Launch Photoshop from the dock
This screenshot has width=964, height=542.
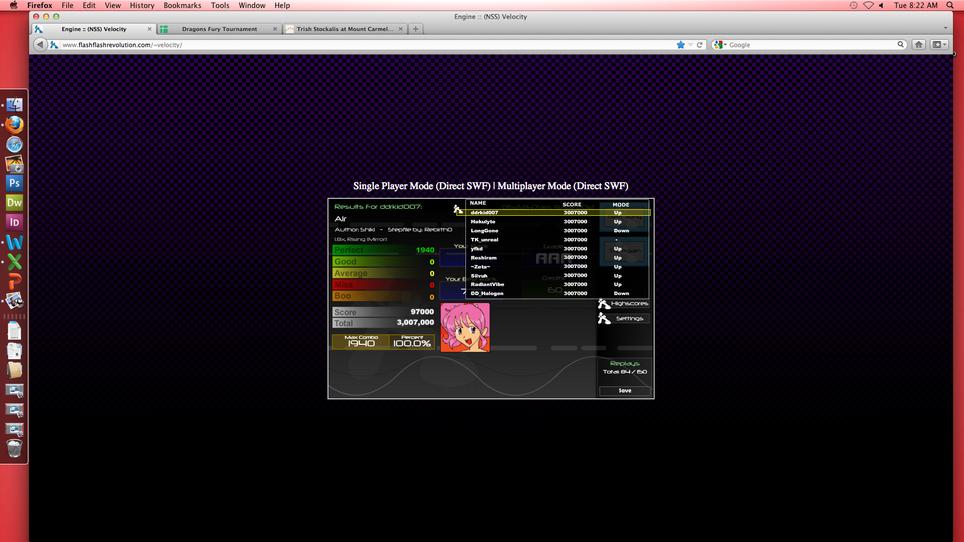tap(14, 183)
